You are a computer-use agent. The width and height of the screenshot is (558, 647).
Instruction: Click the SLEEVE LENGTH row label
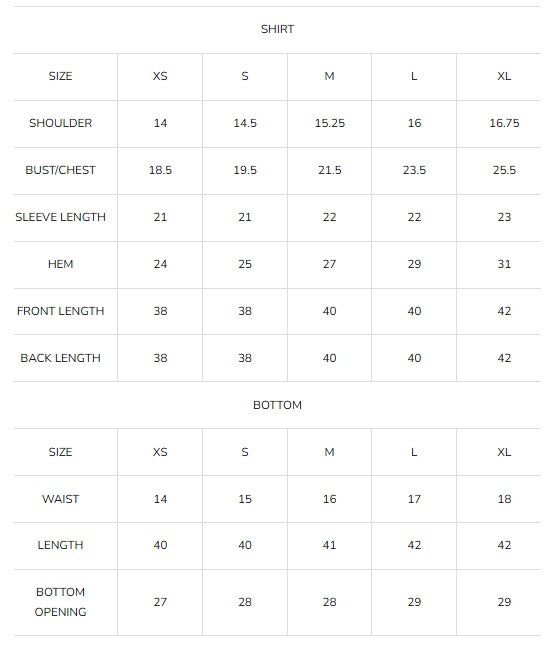coord(61,217)
